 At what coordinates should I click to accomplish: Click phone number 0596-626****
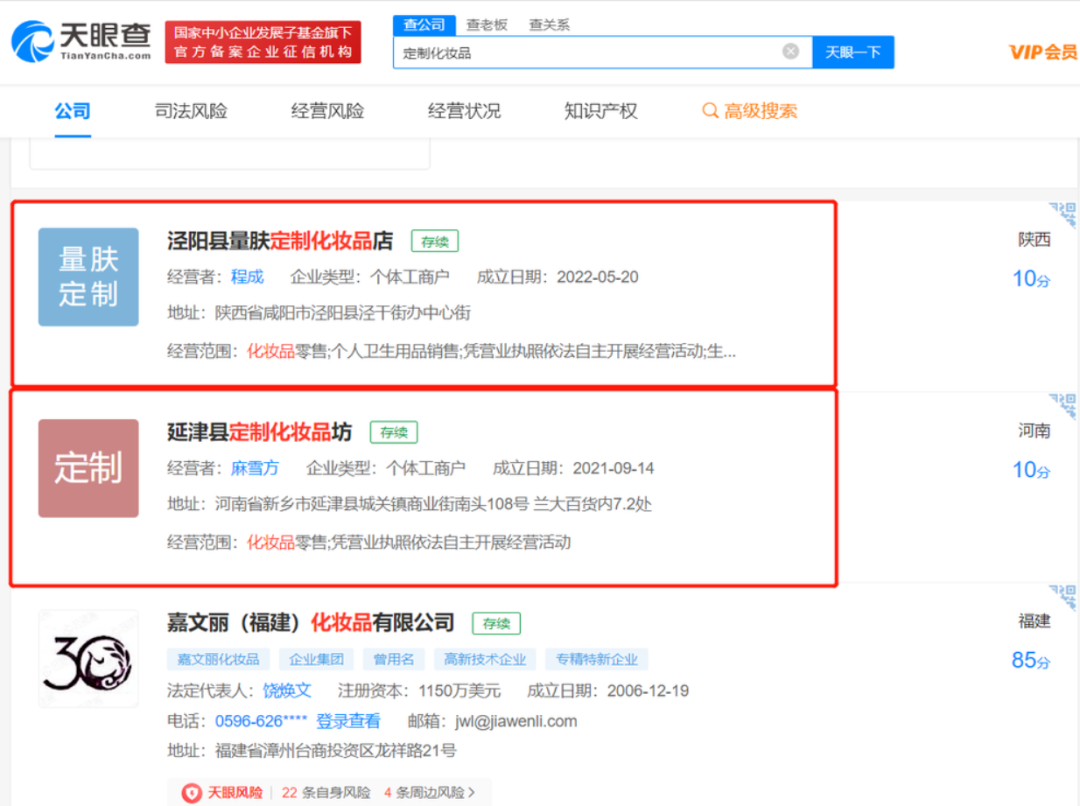[x=261, y=721]
